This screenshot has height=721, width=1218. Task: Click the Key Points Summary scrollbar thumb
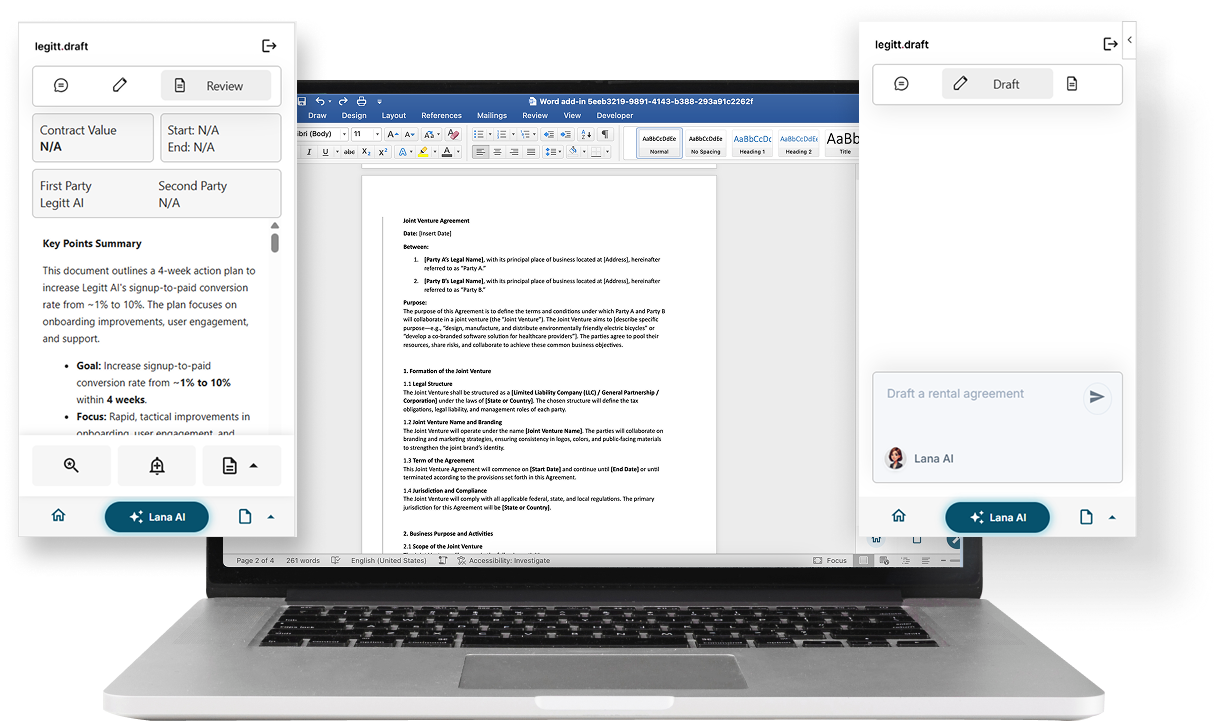click(275, 242)
